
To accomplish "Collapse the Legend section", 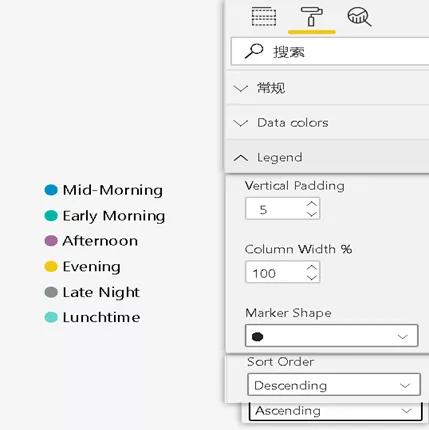I will click(327, 157).
